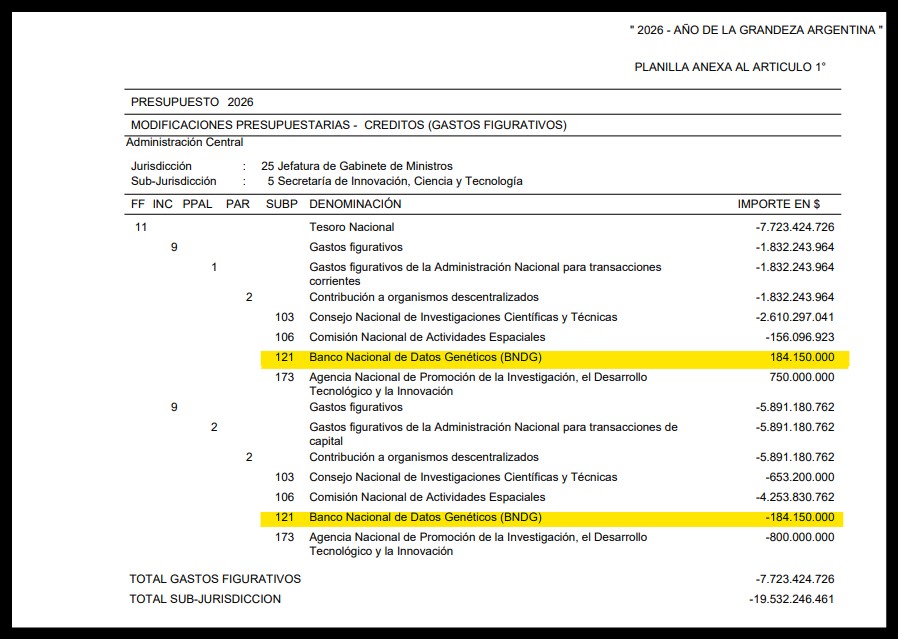Select '25 Jefatura de Gabinete de Ministros'
898x639 pixels.
pyautogui.click(x=357, y=166)
